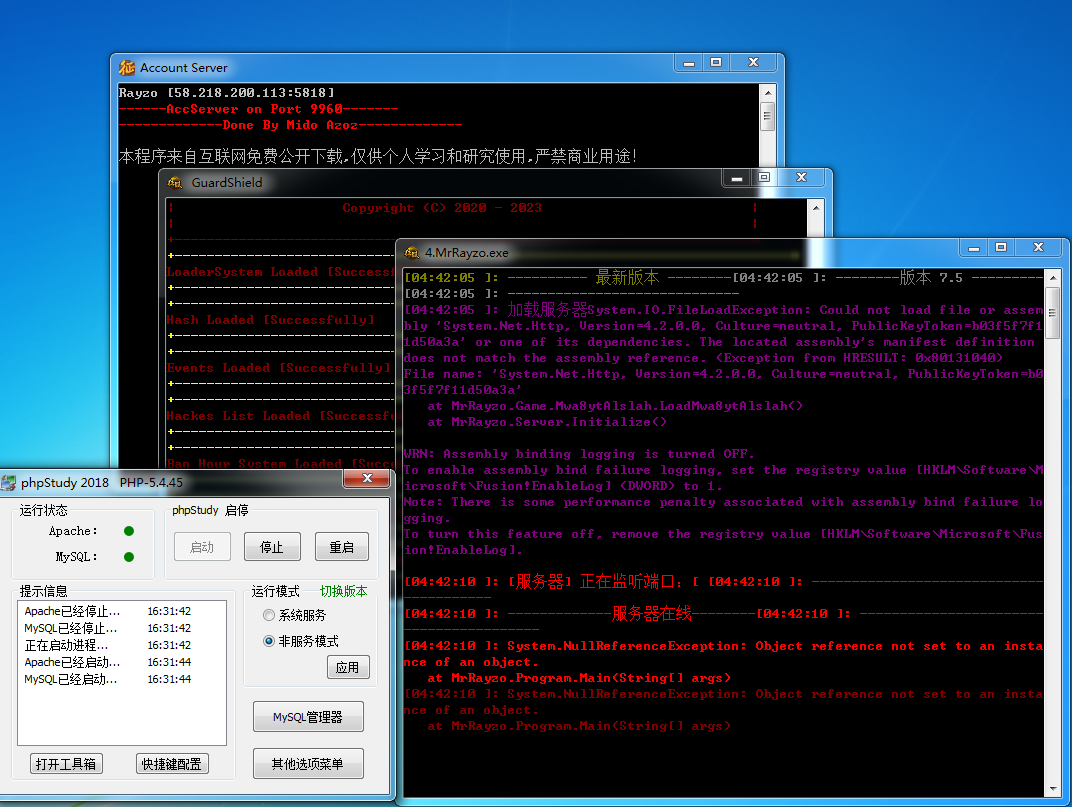Click the 提示信息 group label
1072x807 pixels.
[x=43, y=592]
